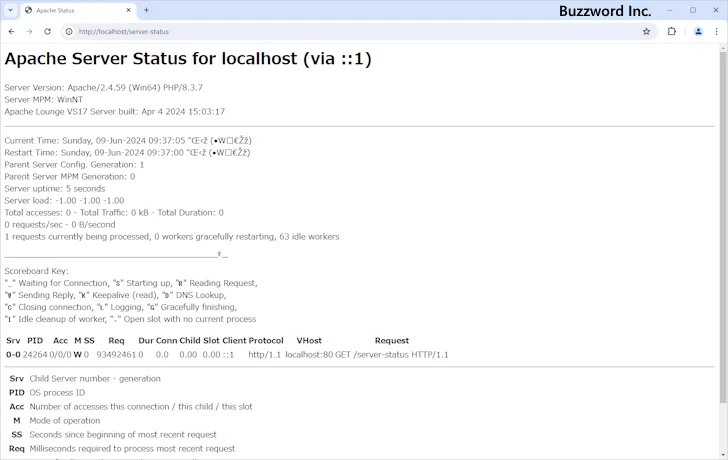Click Mode of operation legend entry
Screen dimensions: 728x460
pyautogui.click(x=65, y=421)
